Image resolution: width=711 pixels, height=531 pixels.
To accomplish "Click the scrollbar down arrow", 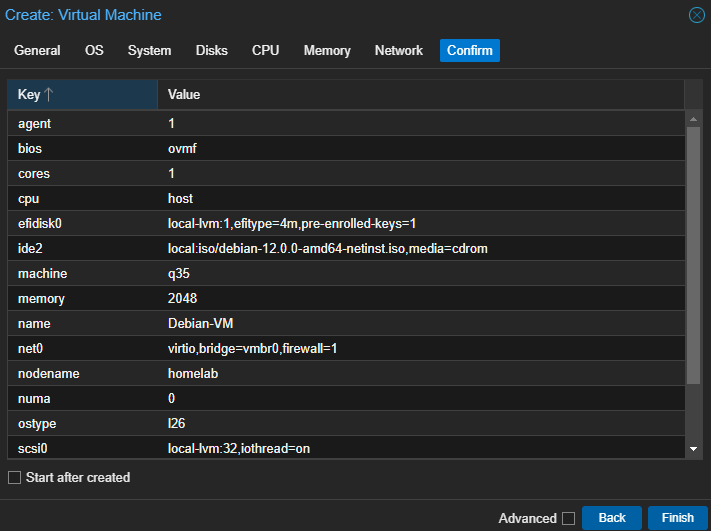I will [x=693, y=449].
